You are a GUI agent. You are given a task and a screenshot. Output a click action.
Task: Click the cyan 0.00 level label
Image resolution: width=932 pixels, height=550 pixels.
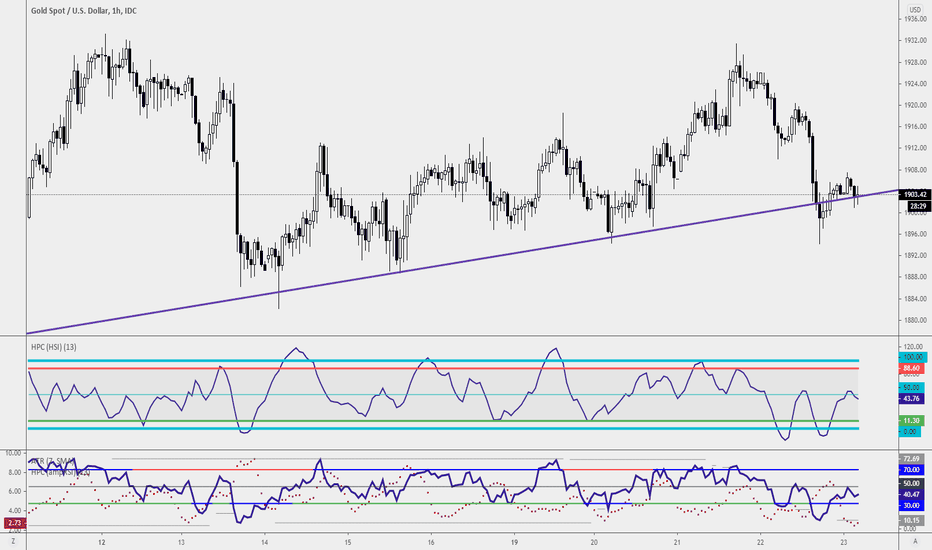pyautogui.click(x=909, y=432)
